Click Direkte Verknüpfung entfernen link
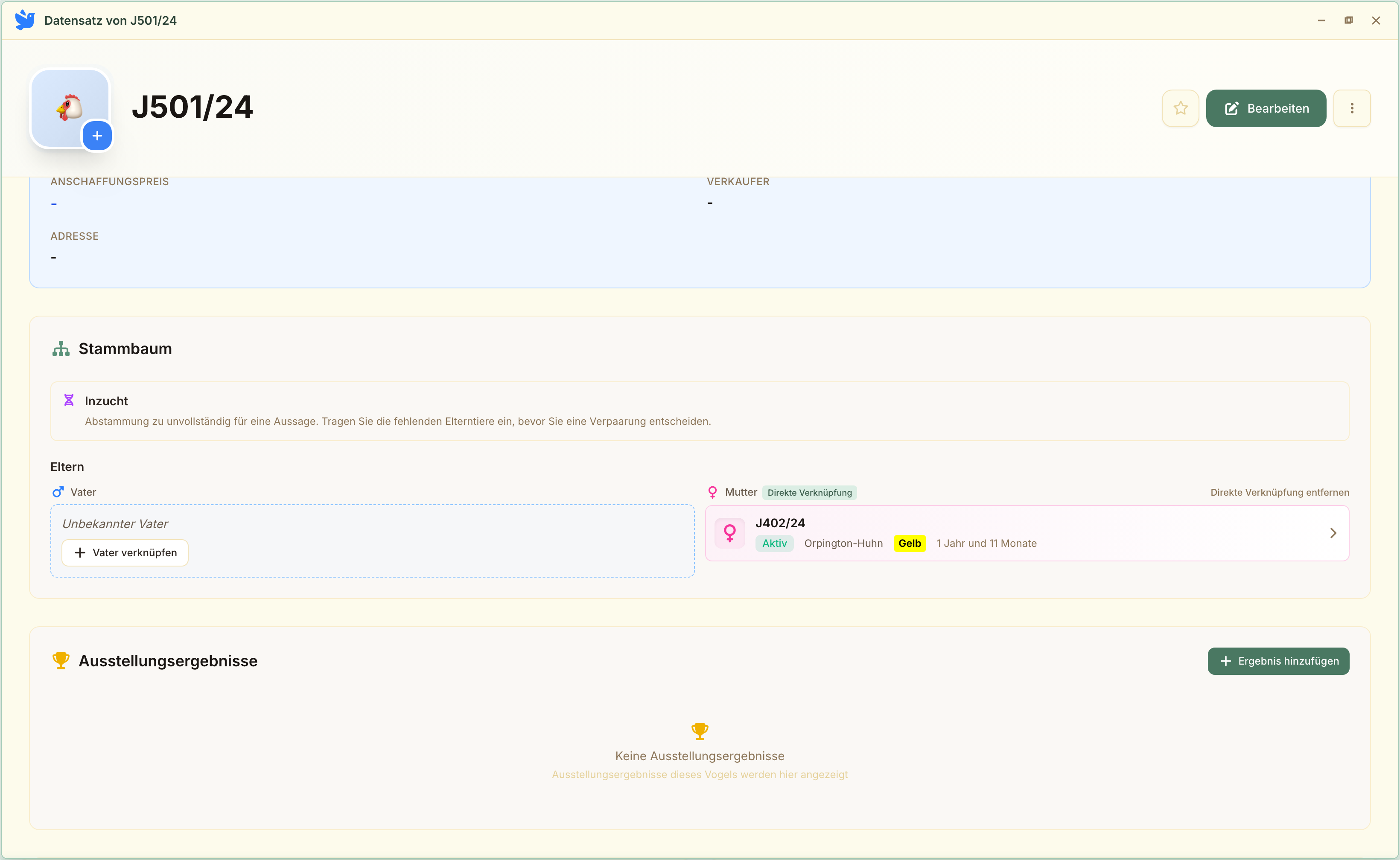This screenshot has height=860, width=1400. [1279, 493]
